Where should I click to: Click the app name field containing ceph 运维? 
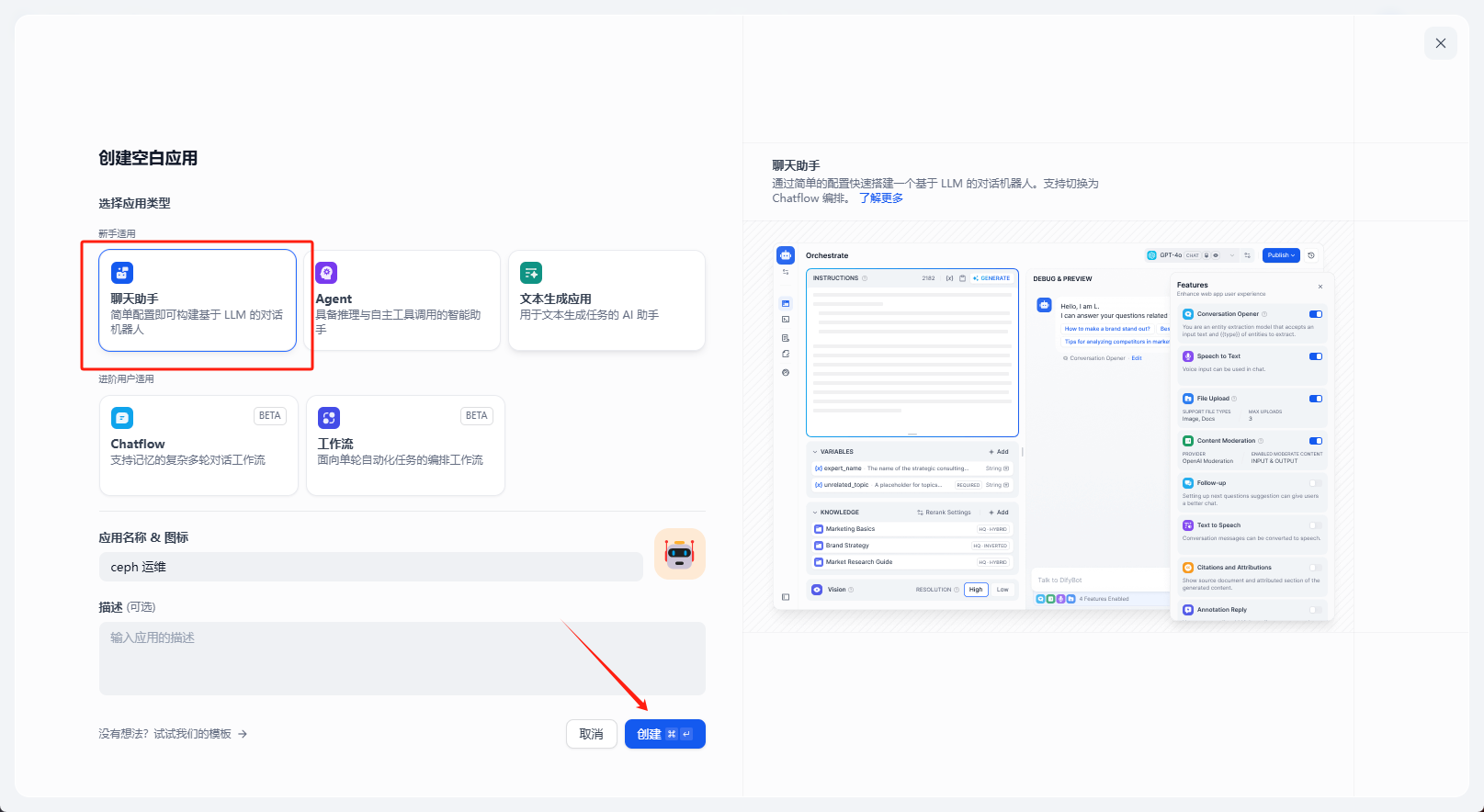click(371, 567)
